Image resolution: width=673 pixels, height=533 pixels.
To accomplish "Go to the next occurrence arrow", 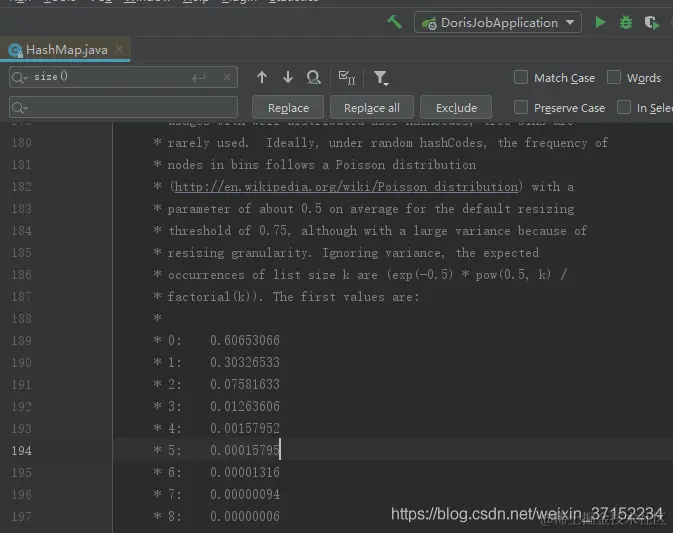I will tap(288, 77).
